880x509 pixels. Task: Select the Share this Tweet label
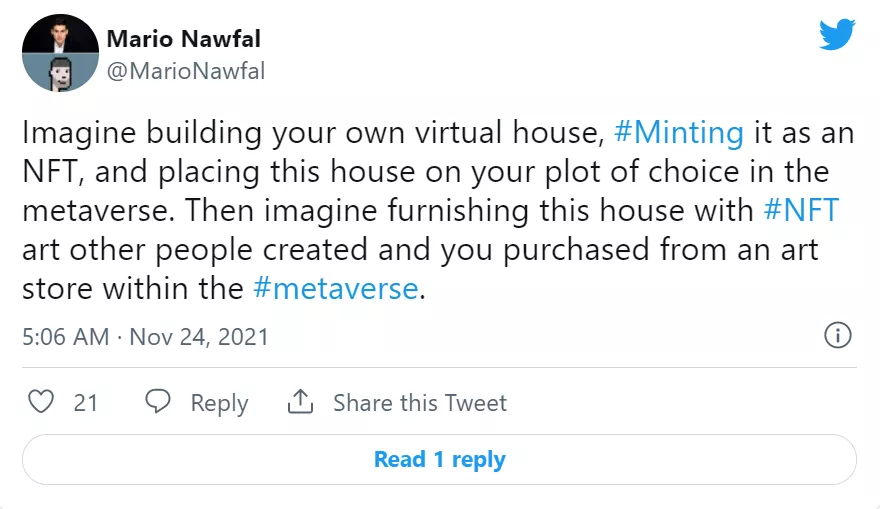click(420, 403)
